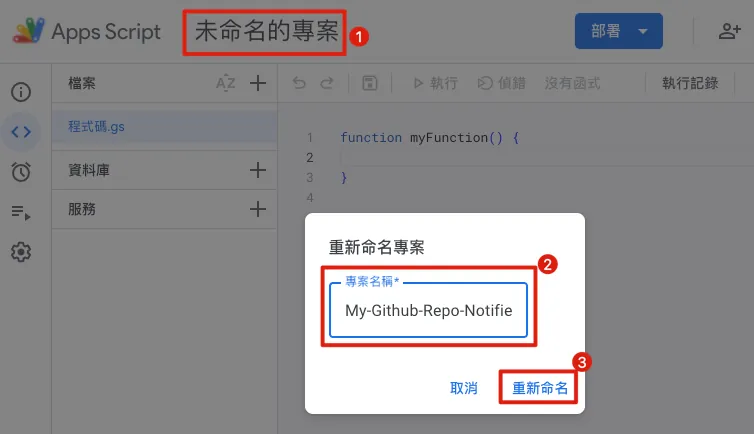Viewport: 754px width, 434px height.
Task: Sort files alphabetically with AZ icon
Action: coord(225,83)
